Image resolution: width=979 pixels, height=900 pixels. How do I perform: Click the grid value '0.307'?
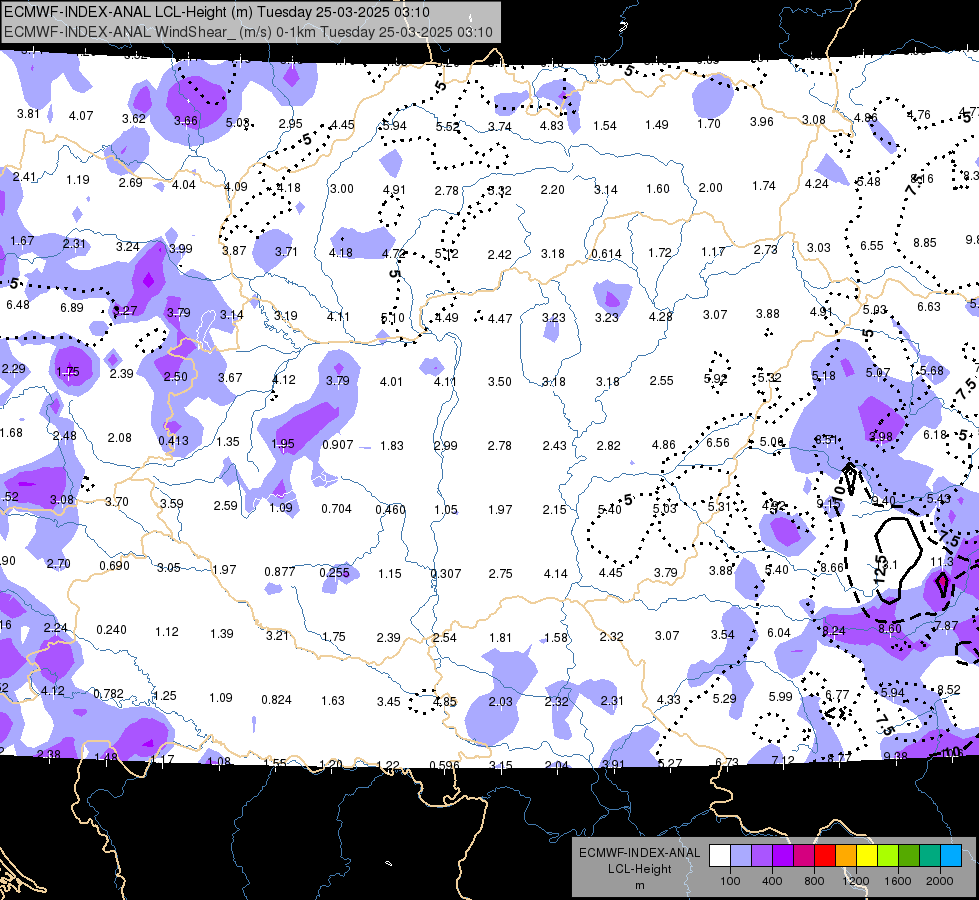[446, 573]
